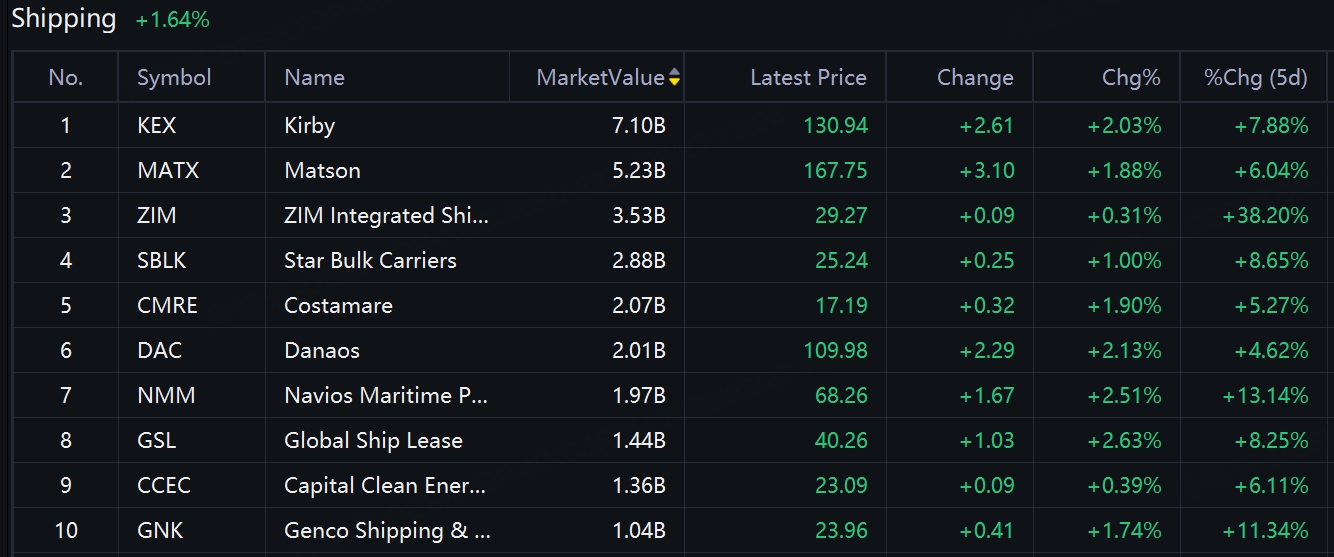Click the 7.10B market value

tap(639, 125)
